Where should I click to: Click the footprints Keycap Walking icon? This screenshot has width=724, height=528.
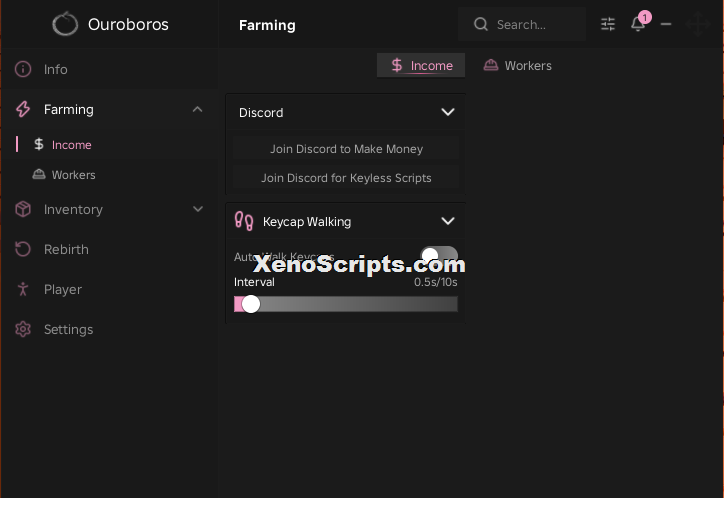coord(244,221)
